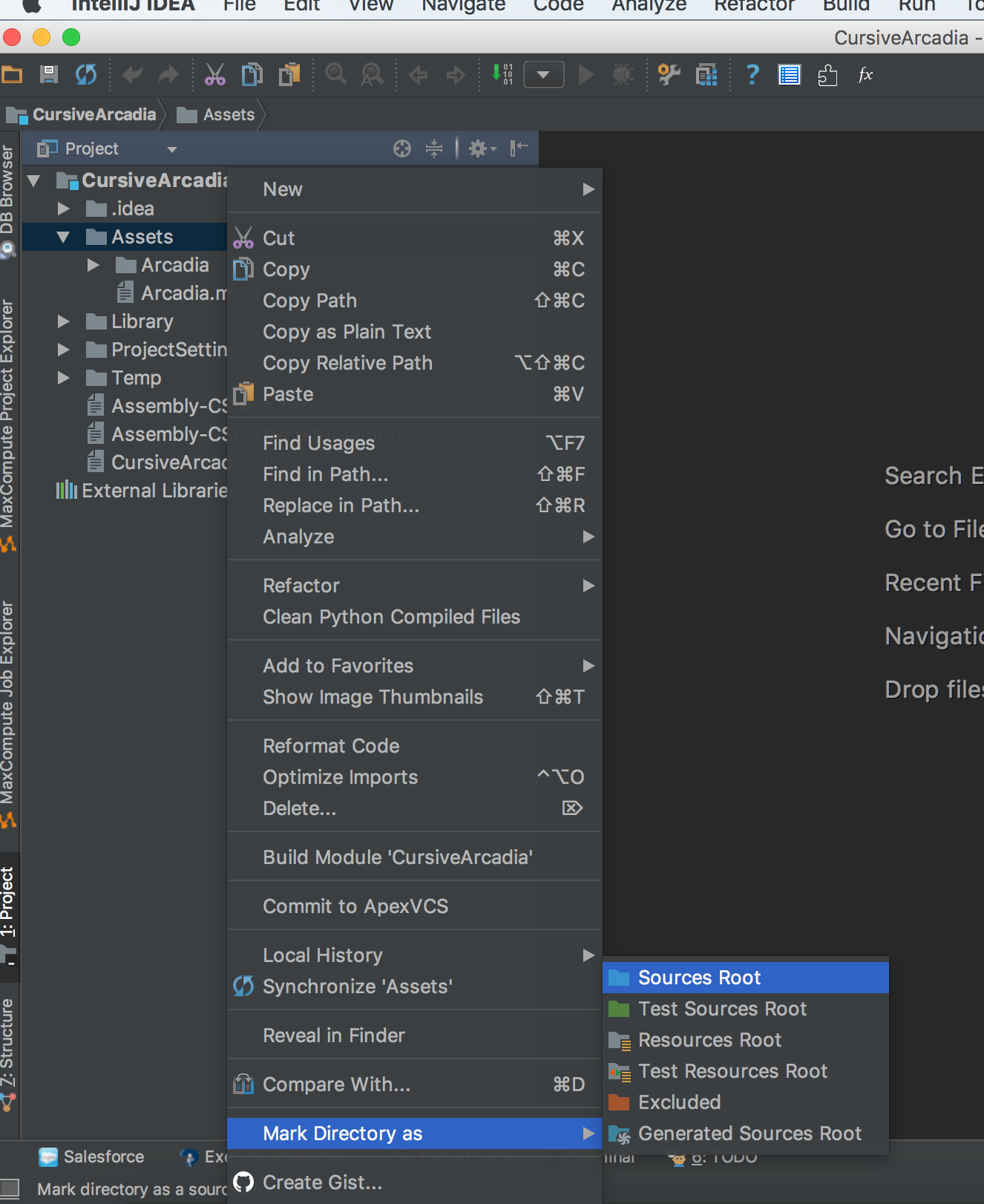Collapse the Assets folder
Screen dimensions: 984x1204
point(63,238)
